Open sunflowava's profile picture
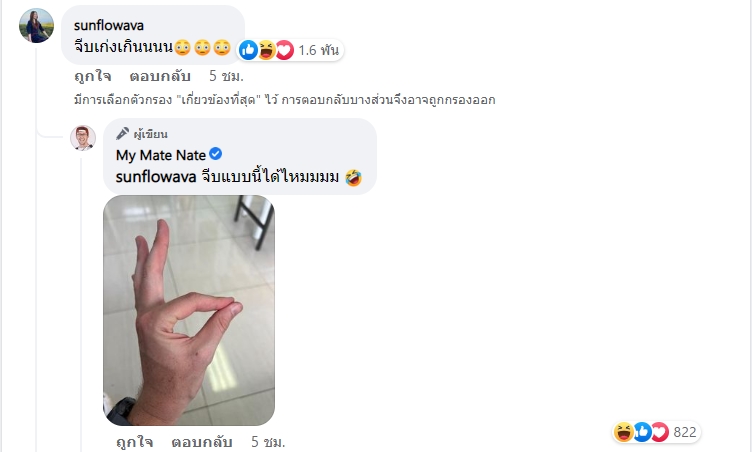Screen dimensions: 752x452 [36, 25]
